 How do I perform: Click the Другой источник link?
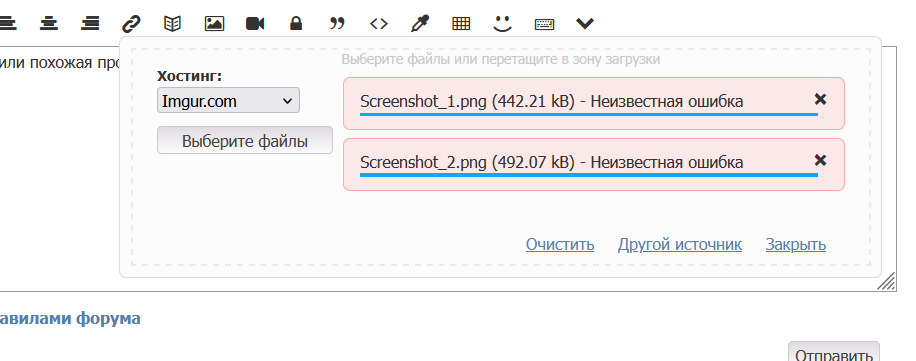point(680,244)
